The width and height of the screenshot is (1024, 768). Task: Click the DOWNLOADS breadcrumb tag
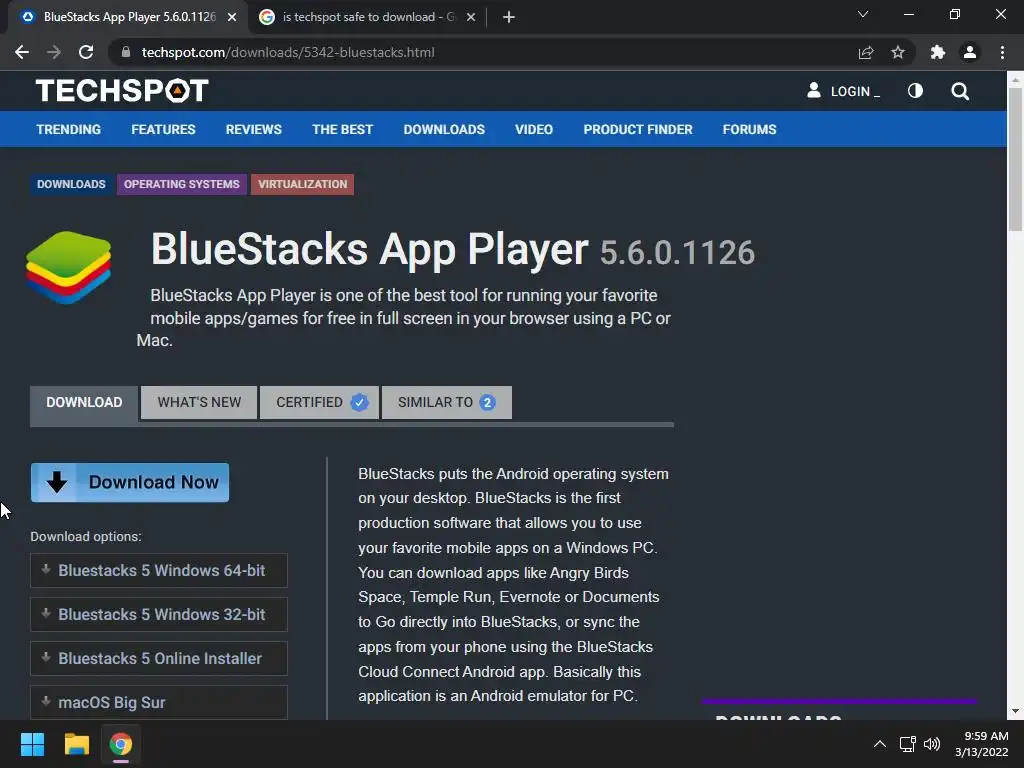[x=71, y=184]
